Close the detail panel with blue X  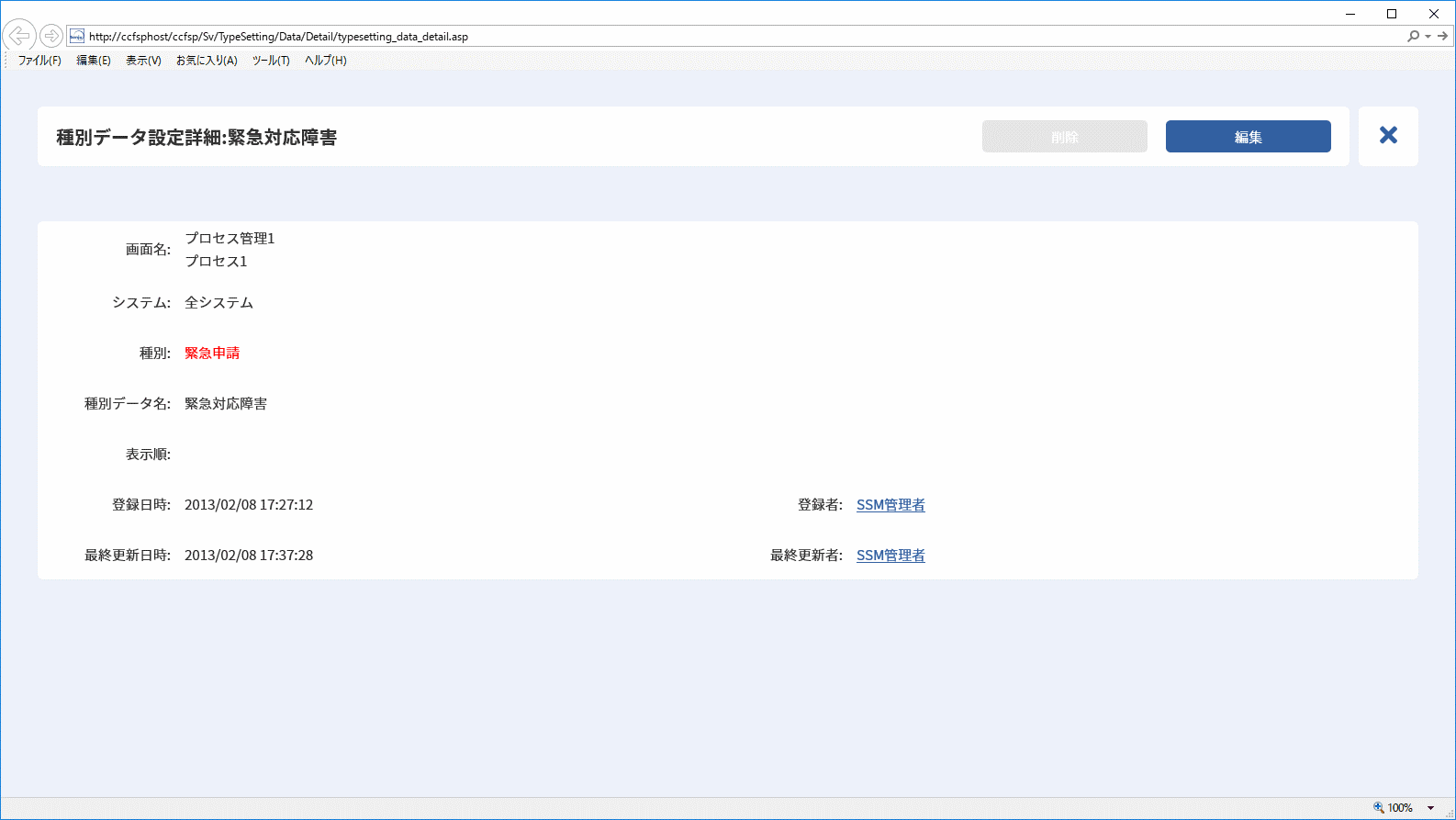click(x=1388, y=135)
